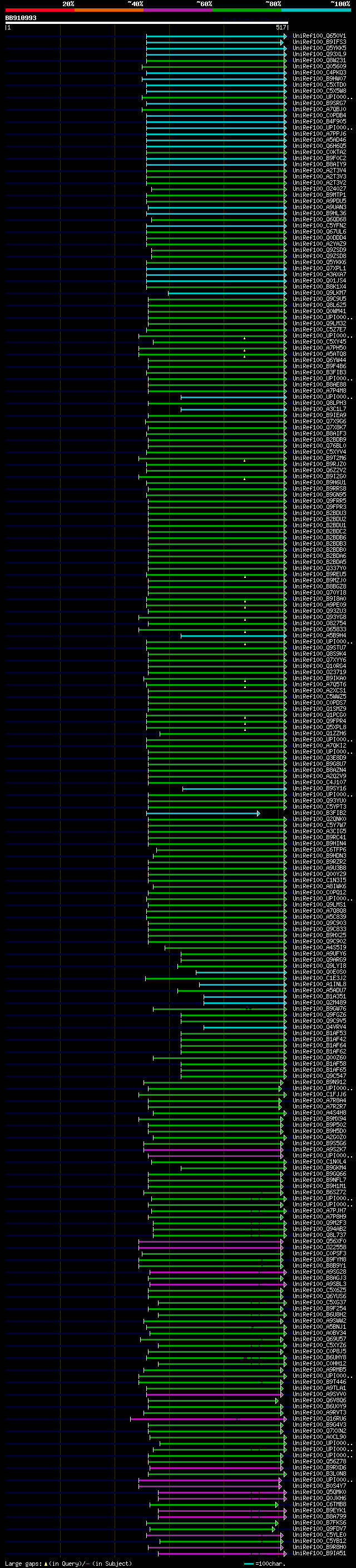This screenshot has width=356, height=1568.
Task: Click hit label UniRef100_A2YAZ9
Action: pos(319,244)
